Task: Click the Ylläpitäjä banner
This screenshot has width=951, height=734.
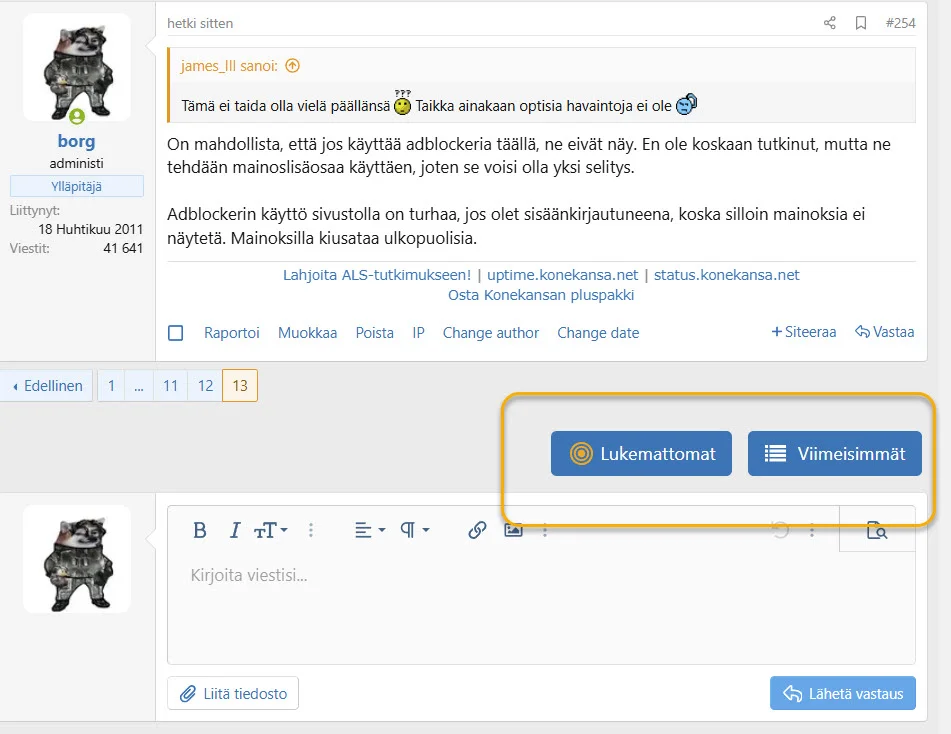Action: coord(76,186)
